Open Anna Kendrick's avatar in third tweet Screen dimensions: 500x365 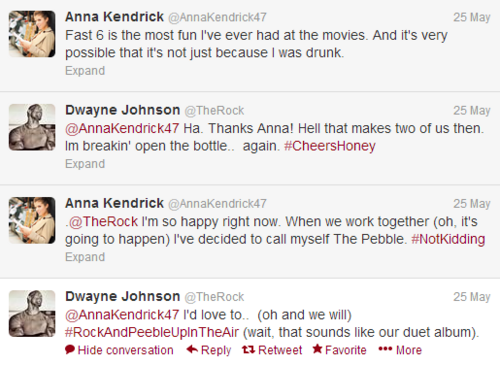pos(32,220)
